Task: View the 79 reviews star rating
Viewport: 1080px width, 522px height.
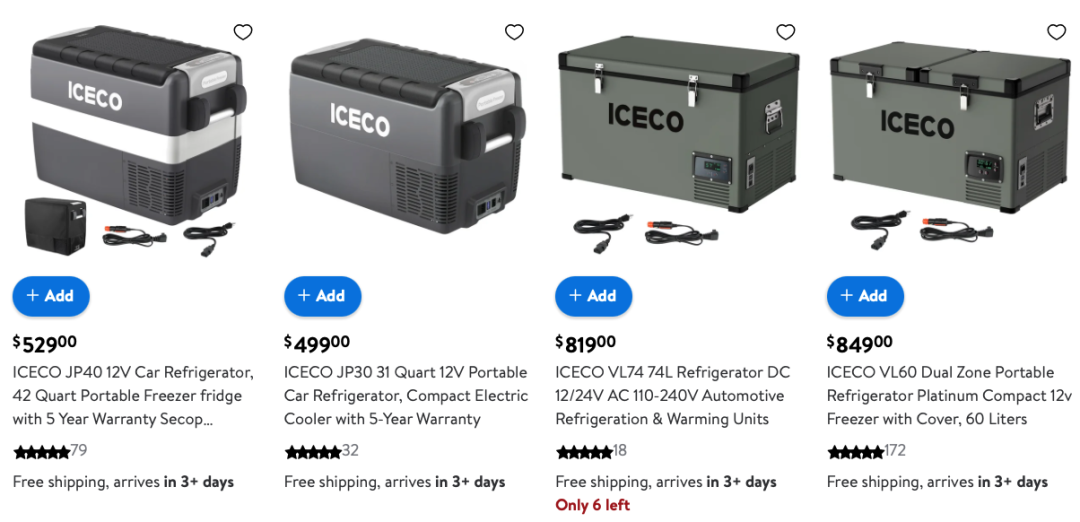Action: (x=50, y=452)
